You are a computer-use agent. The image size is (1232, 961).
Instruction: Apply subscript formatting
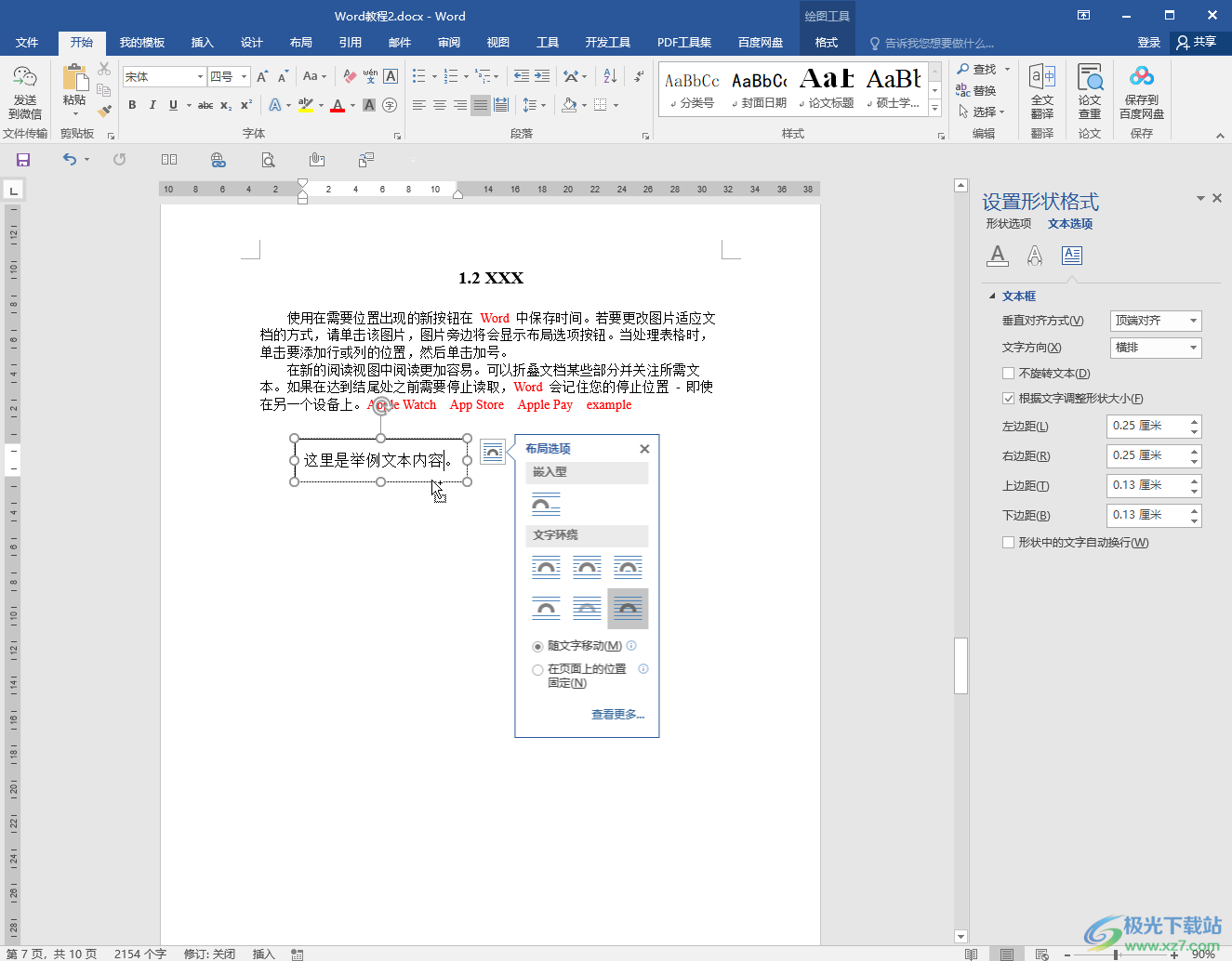tap(226, 105)
